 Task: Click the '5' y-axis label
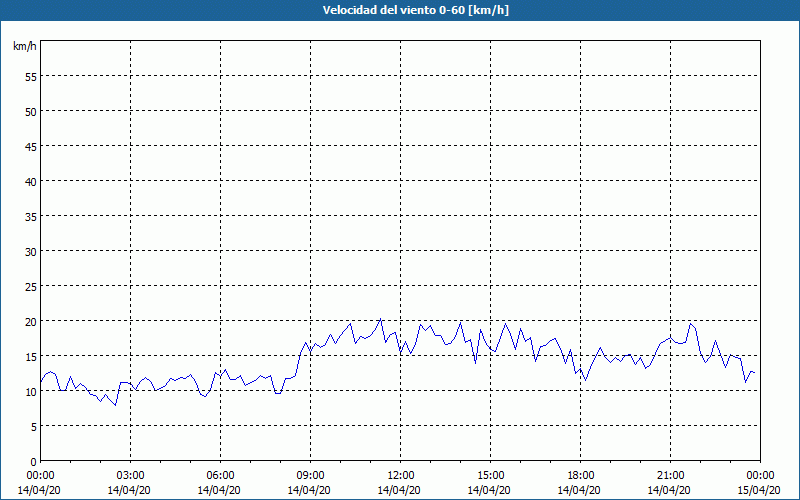click(34, 427)
